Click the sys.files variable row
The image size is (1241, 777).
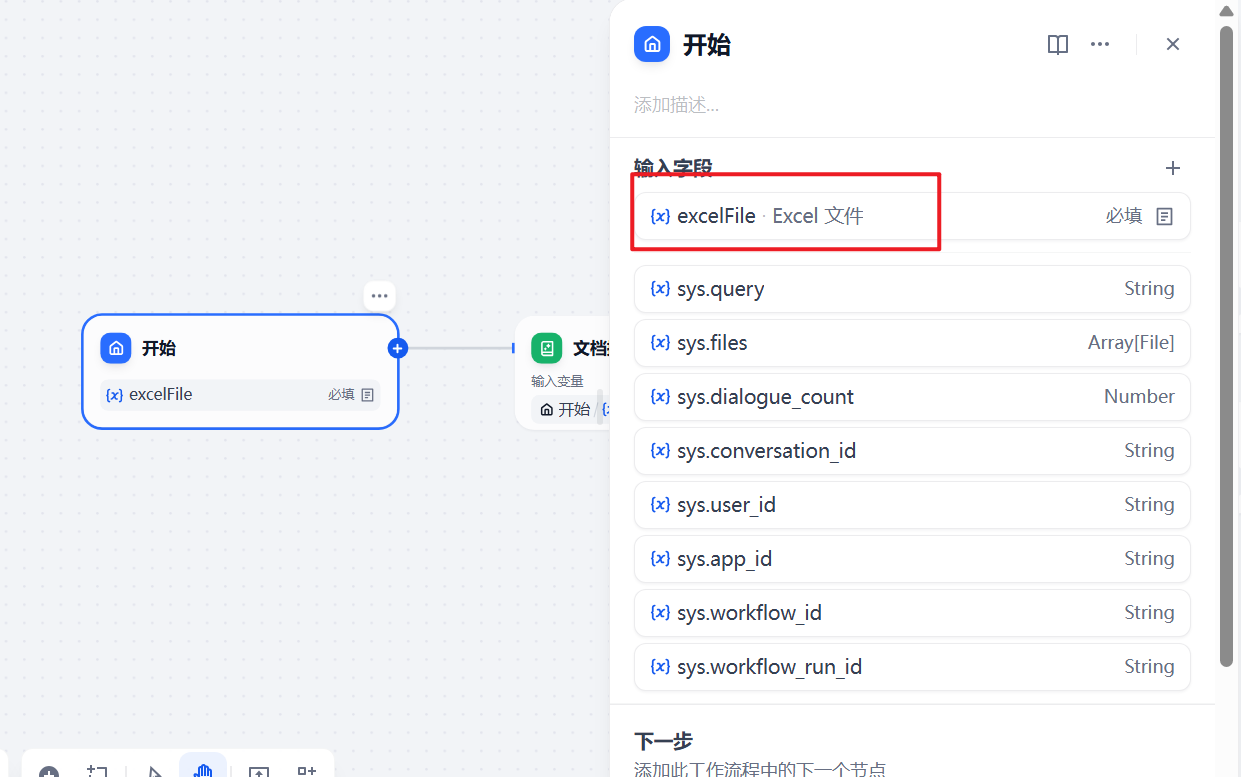(910, 343)
